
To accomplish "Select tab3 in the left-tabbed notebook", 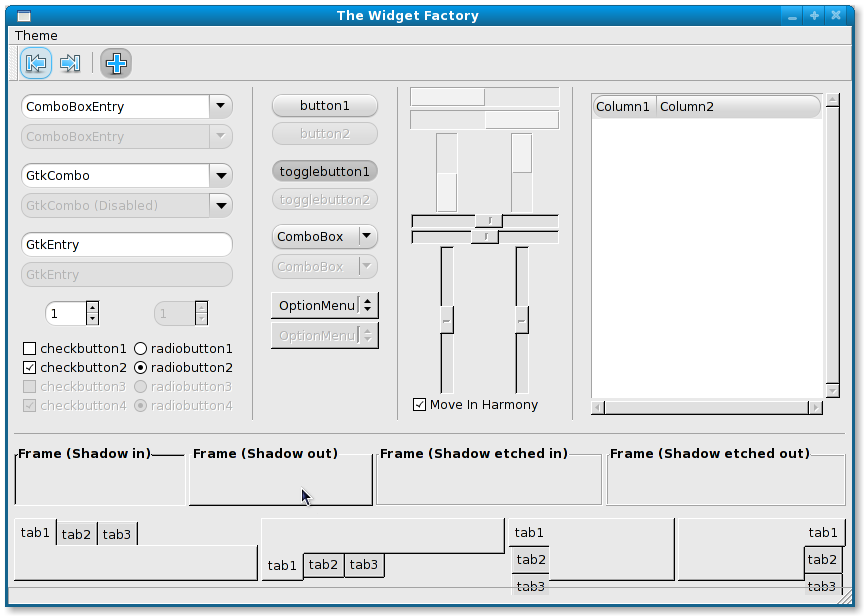I will 530,586.
